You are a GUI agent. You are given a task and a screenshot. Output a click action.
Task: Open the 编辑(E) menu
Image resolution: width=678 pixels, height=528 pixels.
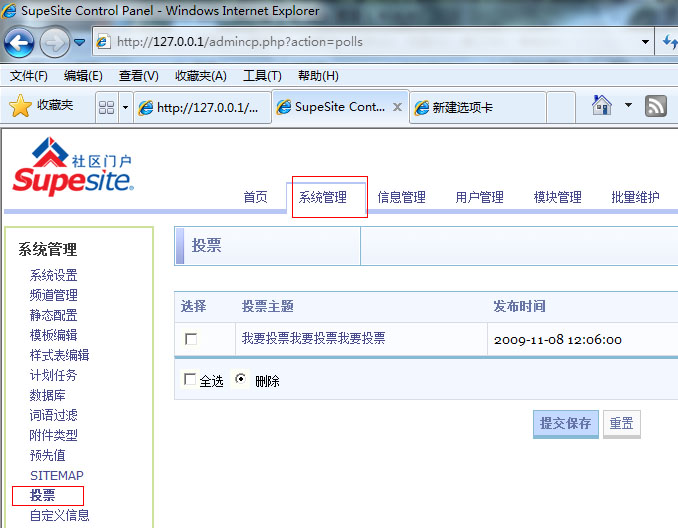pyautogui.click(x=83, y=76)
